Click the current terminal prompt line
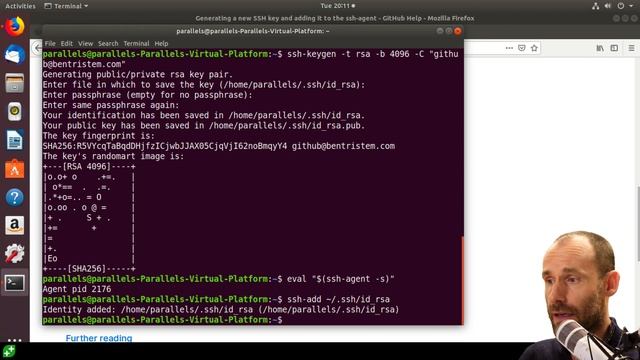Viewport: 640px width, 360px height. [x=162, y=320]
